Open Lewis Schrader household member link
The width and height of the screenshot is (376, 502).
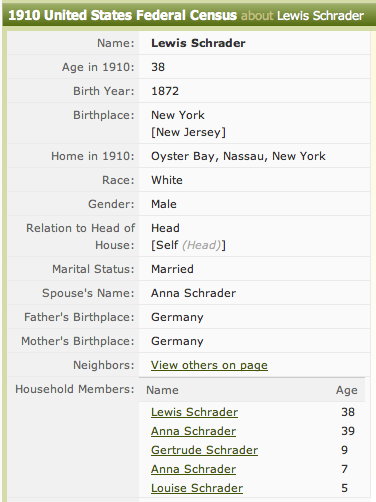(x=194, y=412)
